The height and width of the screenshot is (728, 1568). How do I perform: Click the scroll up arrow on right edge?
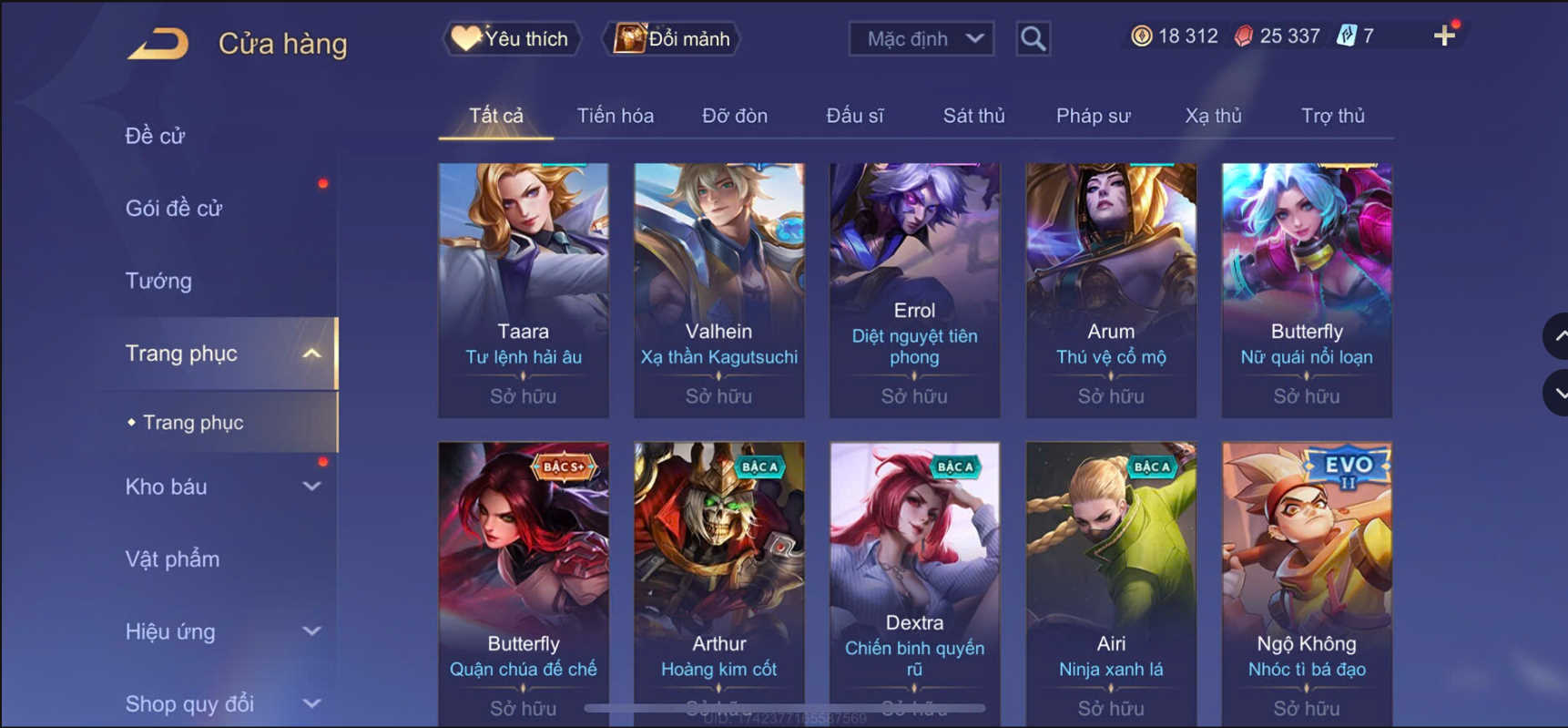1555,336
